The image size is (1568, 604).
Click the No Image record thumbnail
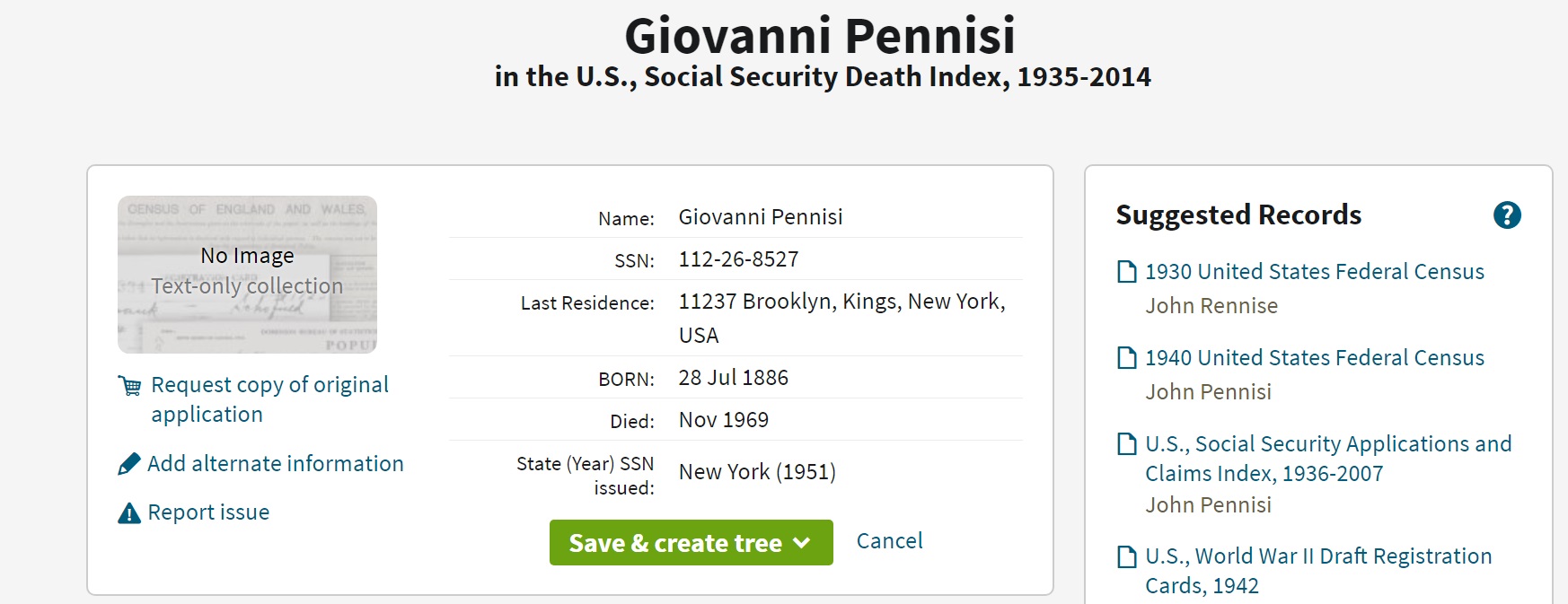[247, 274]
